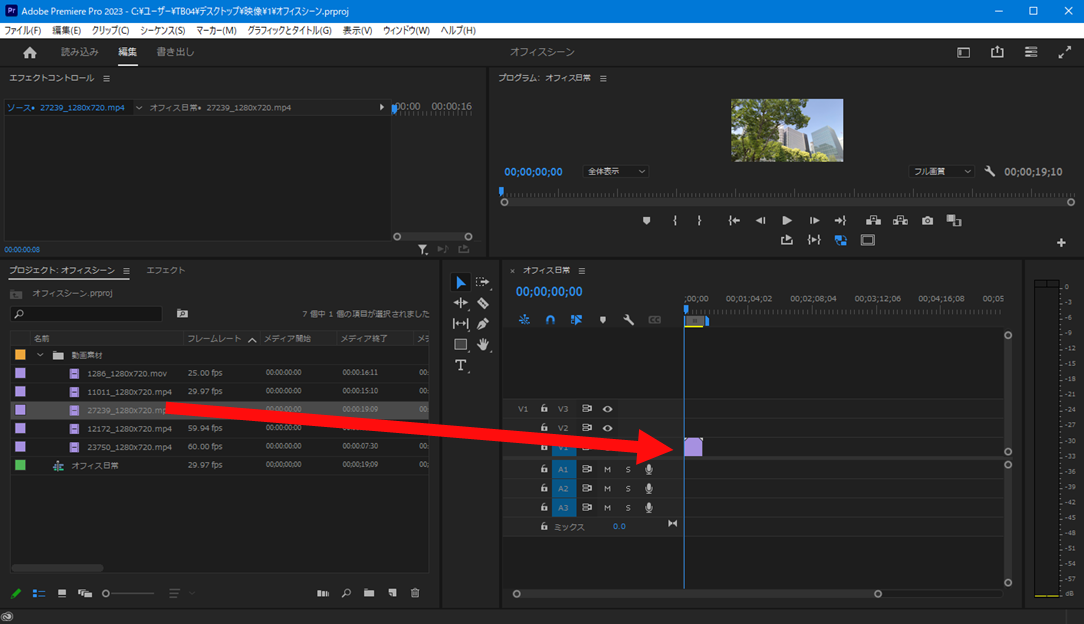1084x624 pixels.
Task: Solo audio track A2
Action: tap(628, 489)
